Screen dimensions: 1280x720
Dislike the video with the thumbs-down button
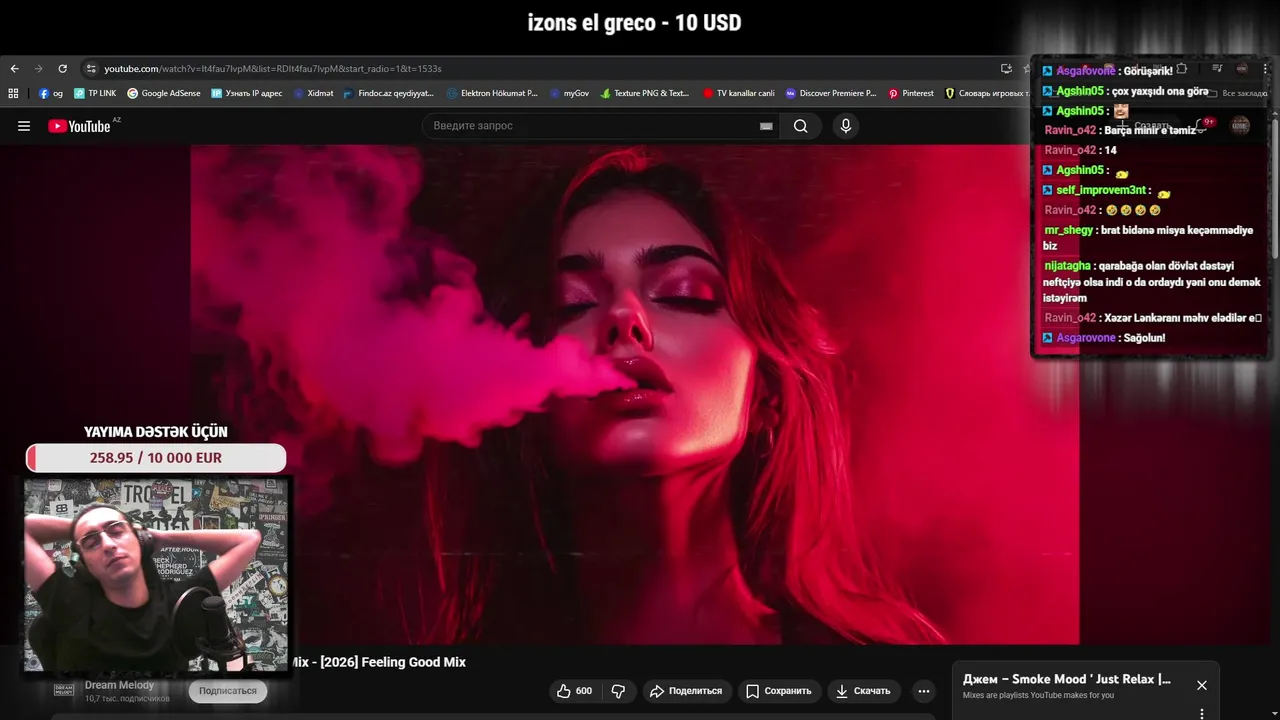(618, 691)
